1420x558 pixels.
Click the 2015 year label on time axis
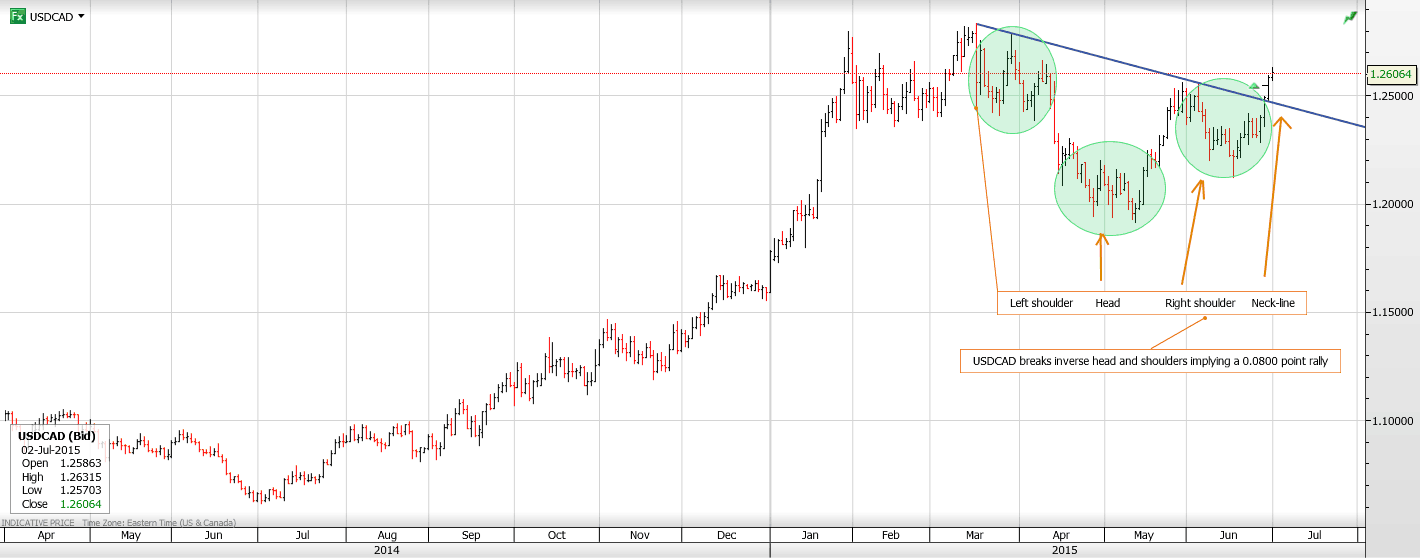point(1064,550)
